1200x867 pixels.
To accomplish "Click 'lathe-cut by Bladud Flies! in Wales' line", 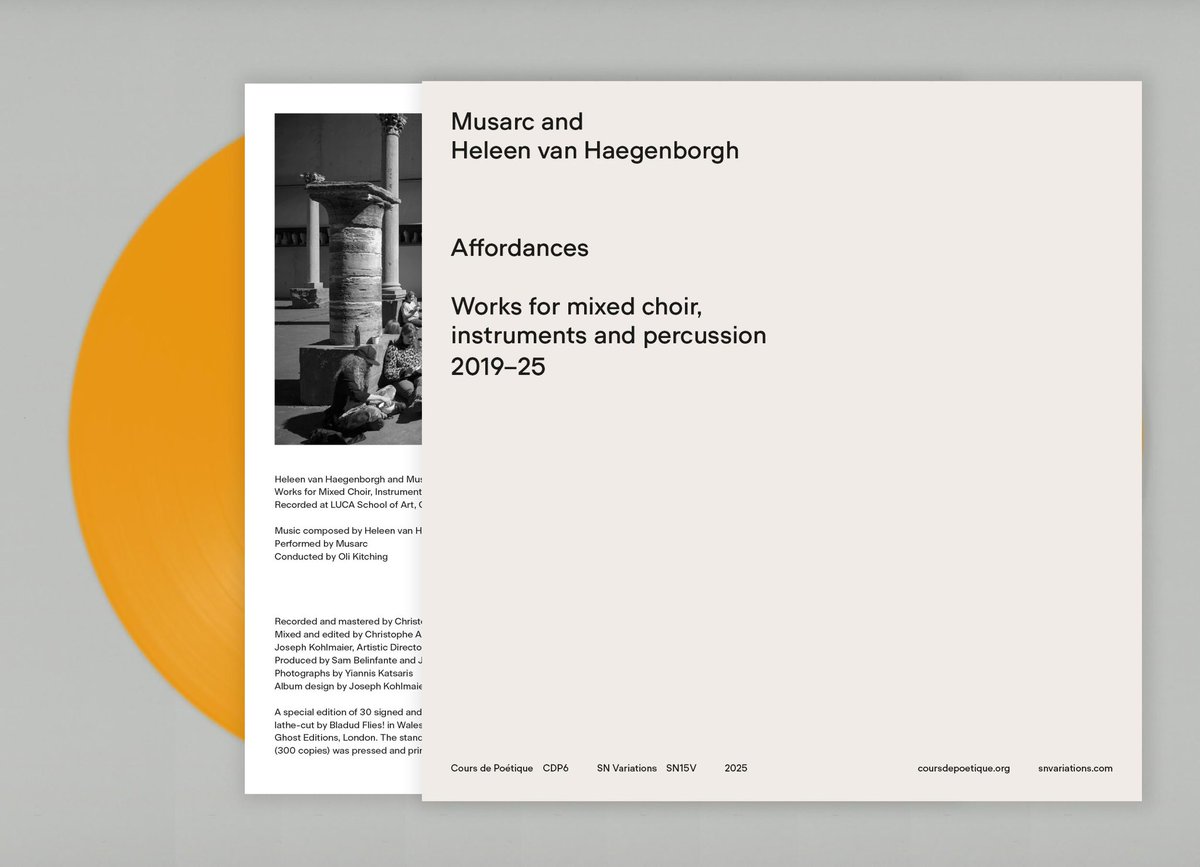I will coord(348,725).
